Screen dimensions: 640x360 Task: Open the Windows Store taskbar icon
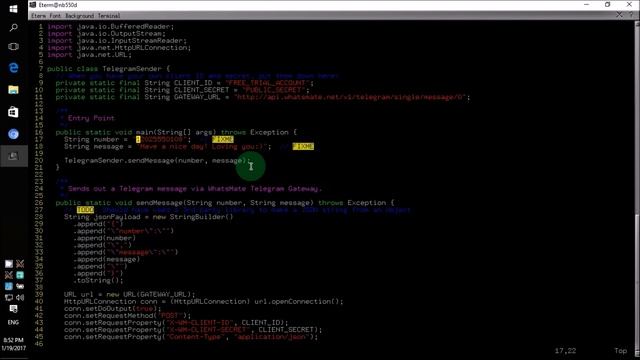click(13, 112)
